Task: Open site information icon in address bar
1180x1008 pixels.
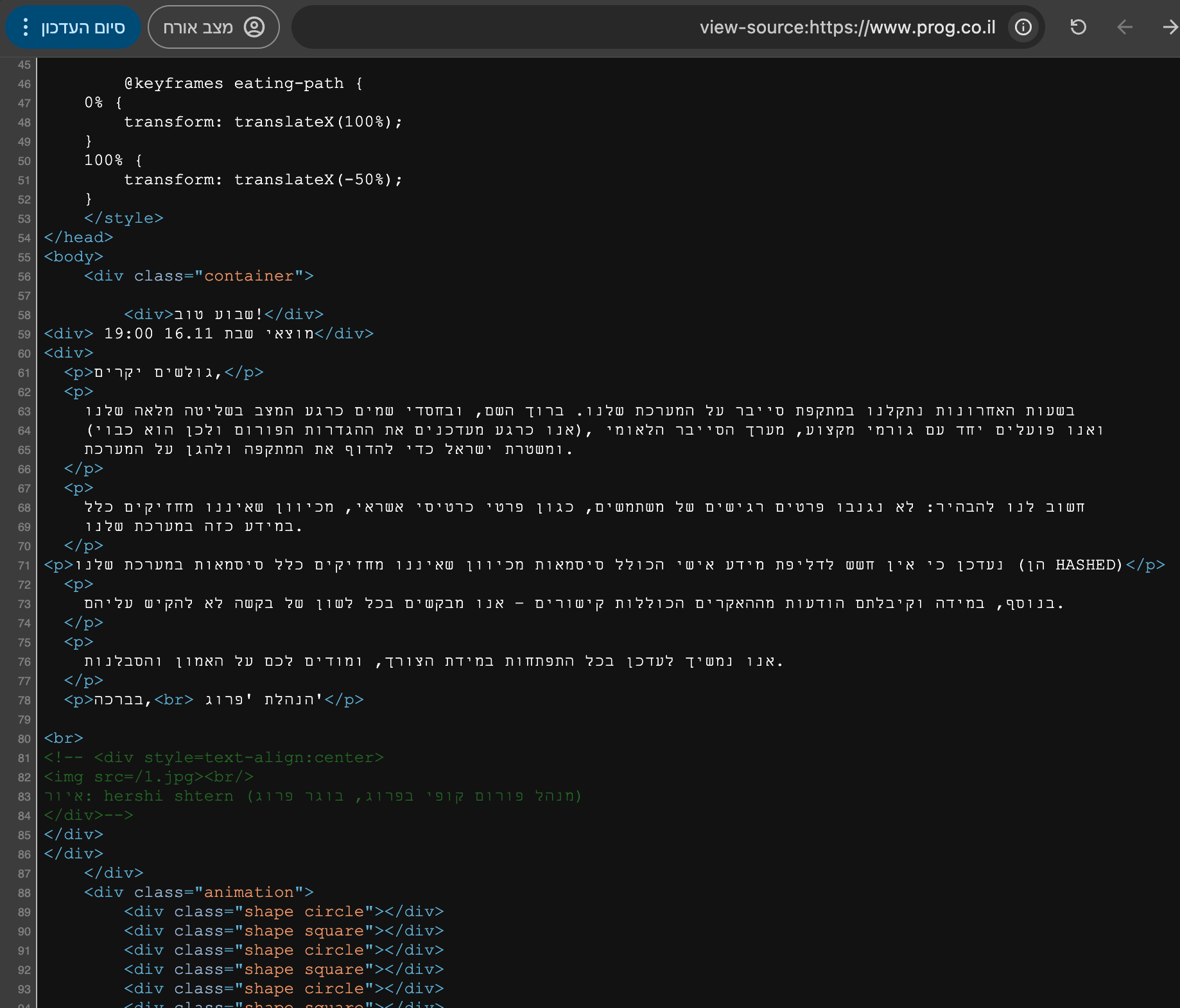Action: pyautogui.click(x=1023, y=27)
